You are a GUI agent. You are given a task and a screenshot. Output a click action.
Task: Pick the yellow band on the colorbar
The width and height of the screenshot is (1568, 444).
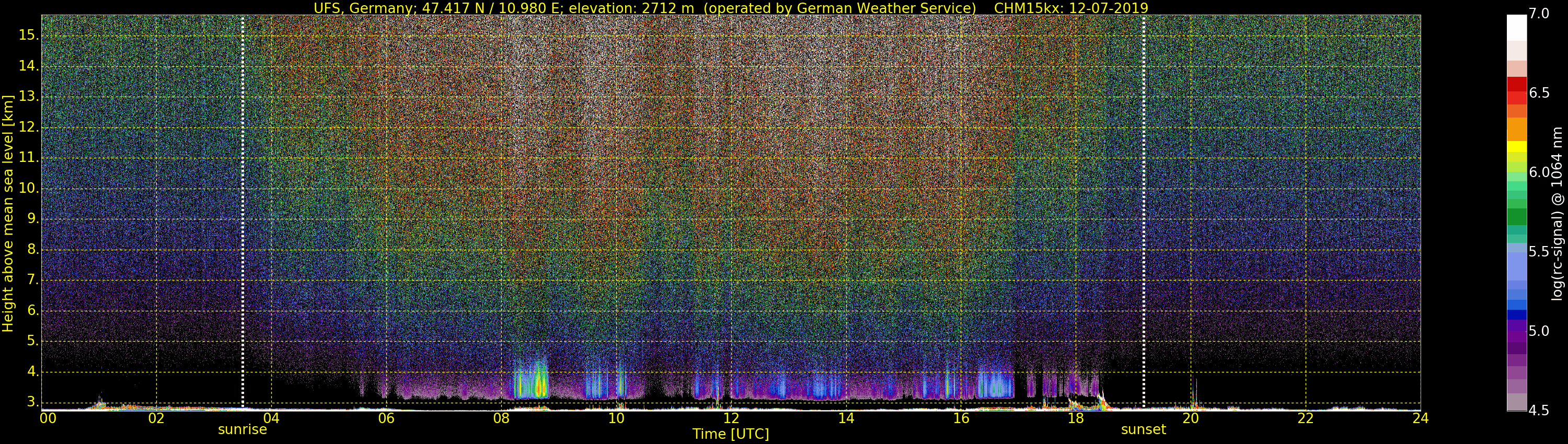pyautogui.click(x=1516, y=147)
